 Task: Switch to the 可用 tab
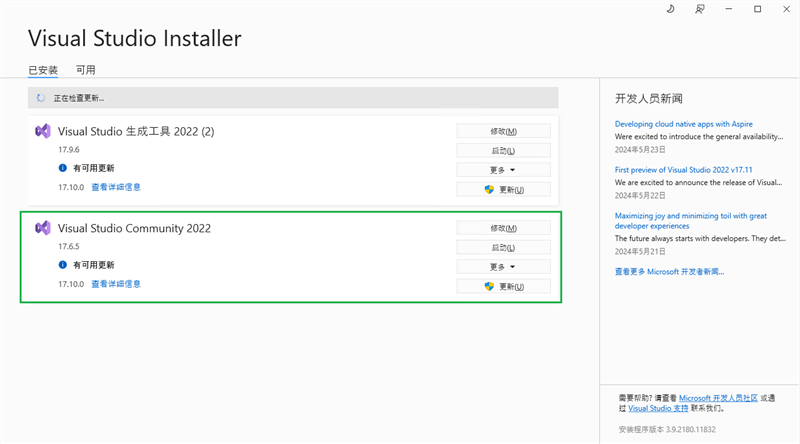tap(86, 70)
